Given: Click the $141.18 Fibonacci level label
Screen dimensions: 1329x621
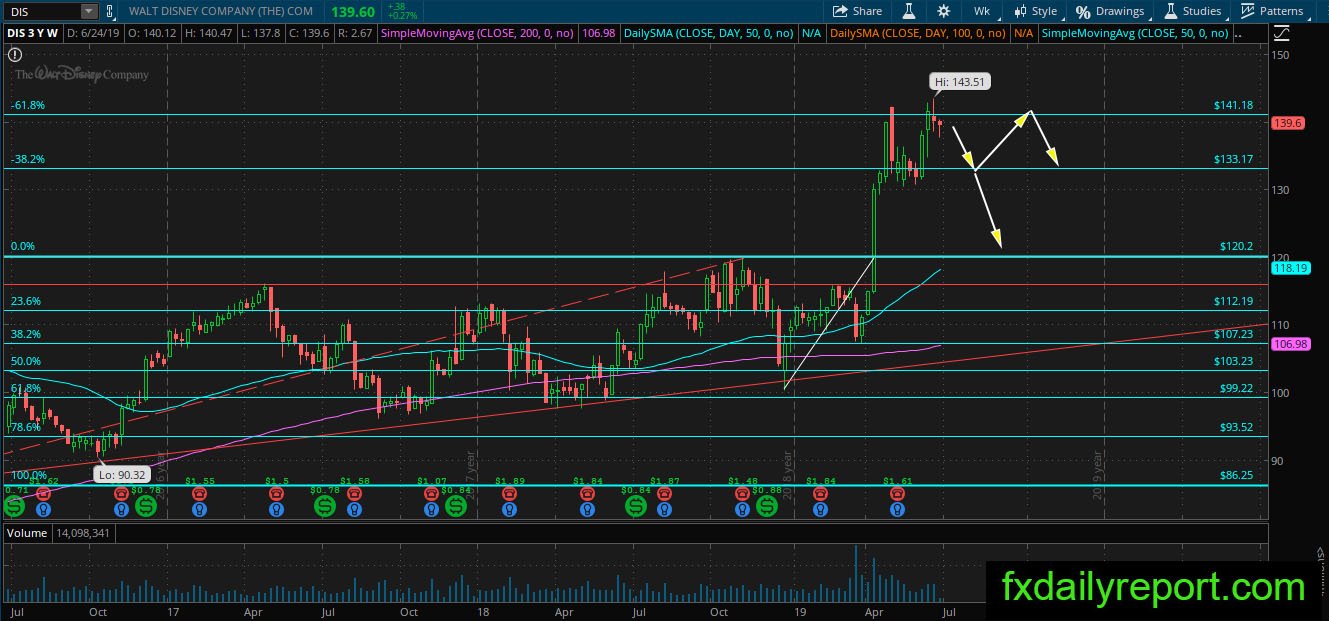Looking at the screenshot, I should 1233,105.
